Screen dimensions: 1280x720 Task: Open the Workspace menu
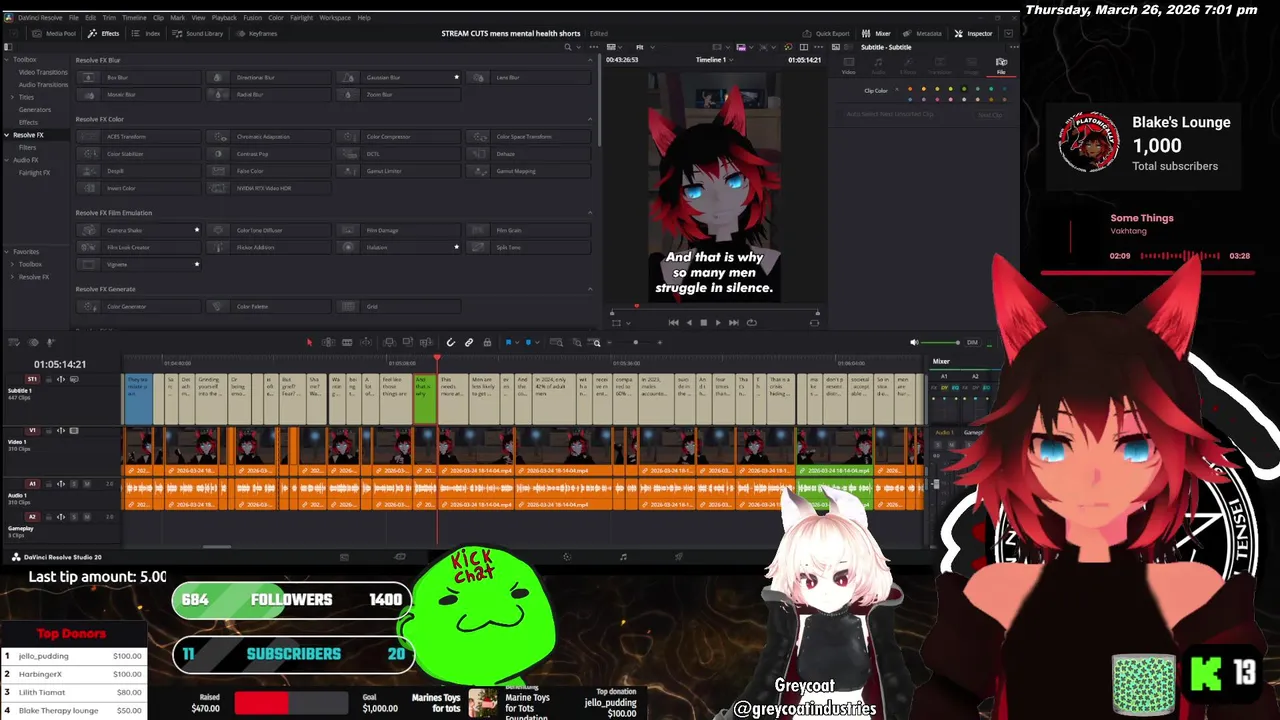pos(335,17)
